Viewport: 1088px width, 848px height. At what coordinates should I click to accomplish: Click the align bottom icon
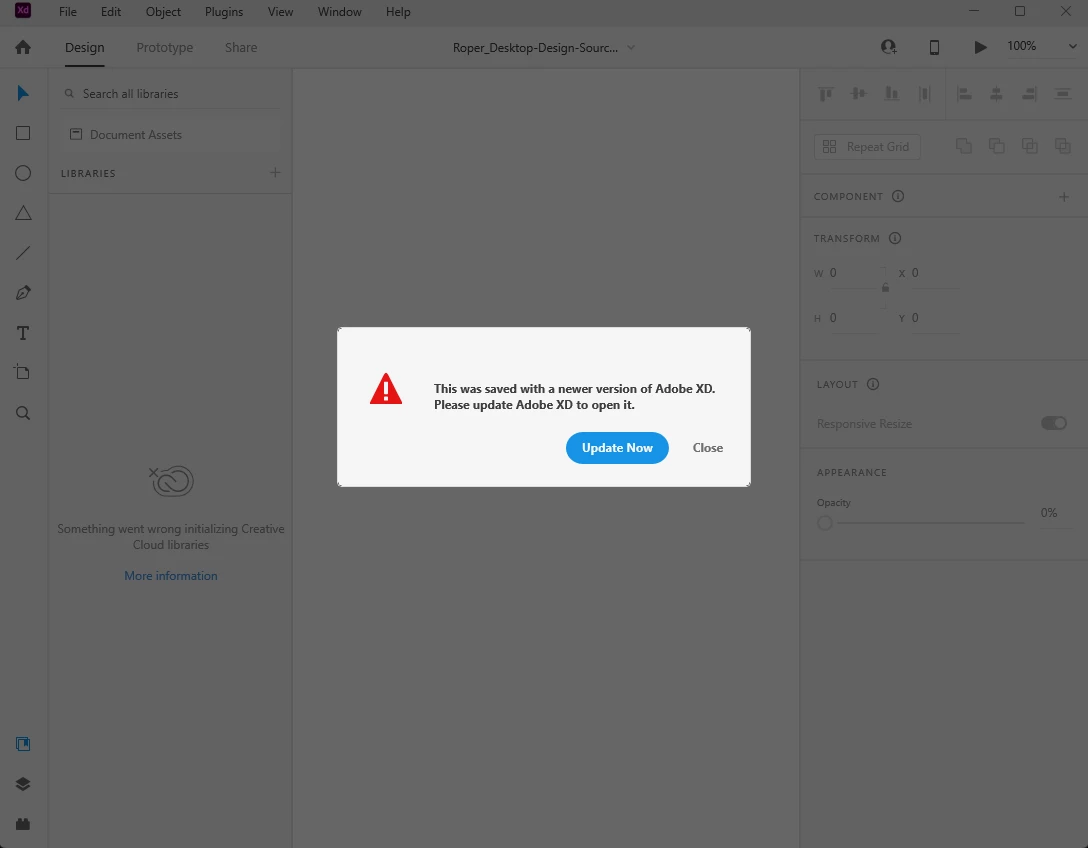(x=892, y=93)
